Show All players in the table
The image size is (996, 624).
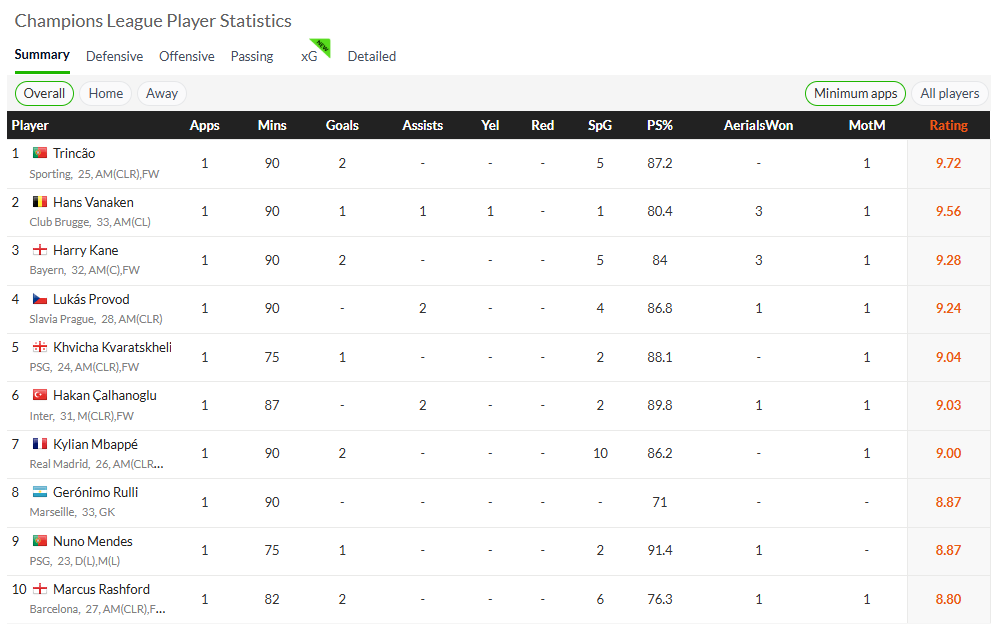[x=950, y=94]
